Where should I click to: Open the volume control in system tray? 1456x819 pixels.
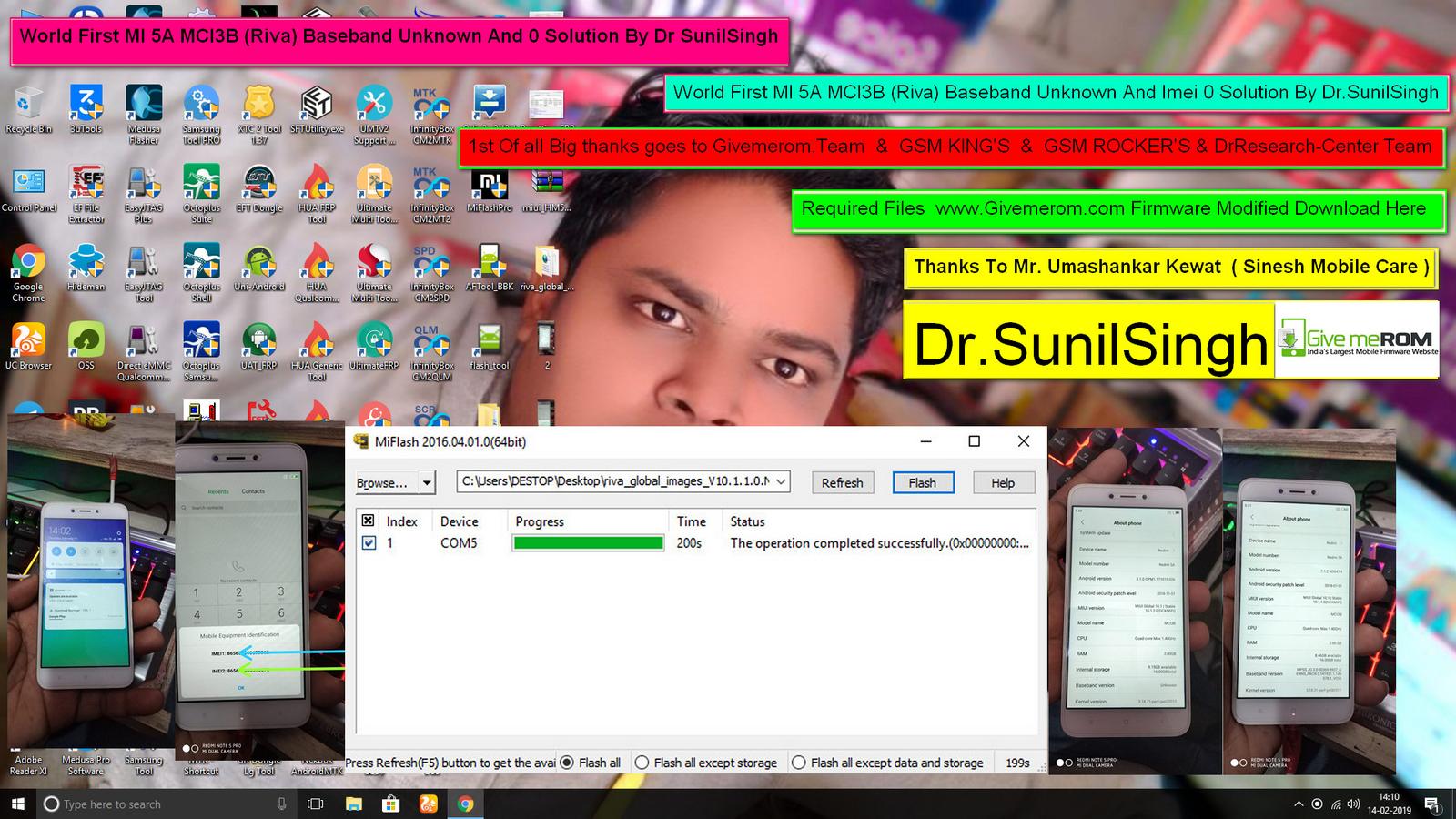click(x=1354, y=804)
